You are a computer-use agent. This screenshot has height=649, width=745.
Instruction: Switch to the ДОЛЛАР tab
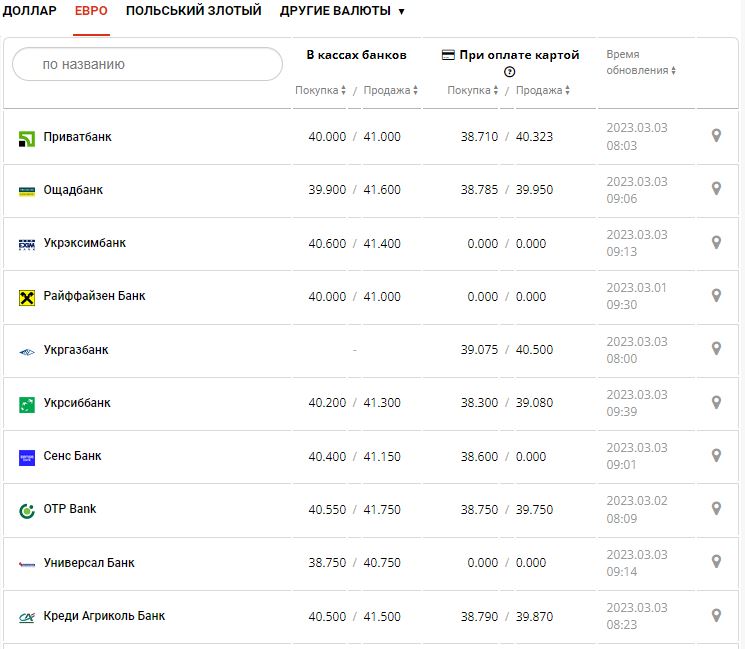[x=30, y=11]
